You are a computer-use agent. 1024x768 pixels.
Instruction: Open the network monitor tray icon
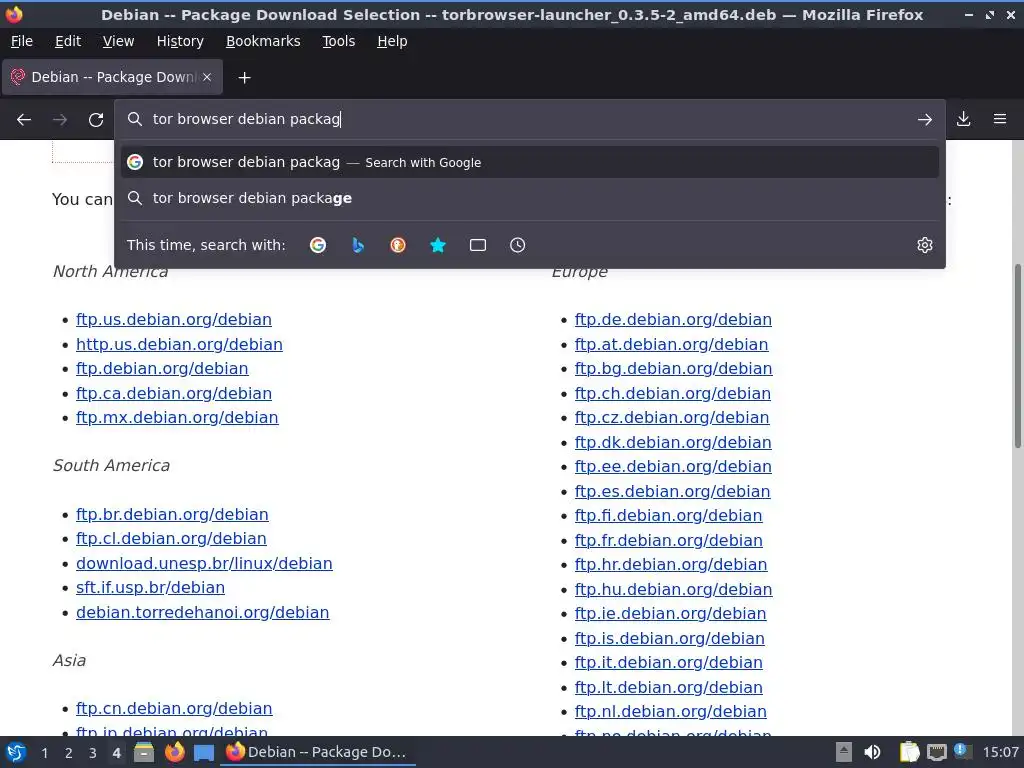click(936, 752)
